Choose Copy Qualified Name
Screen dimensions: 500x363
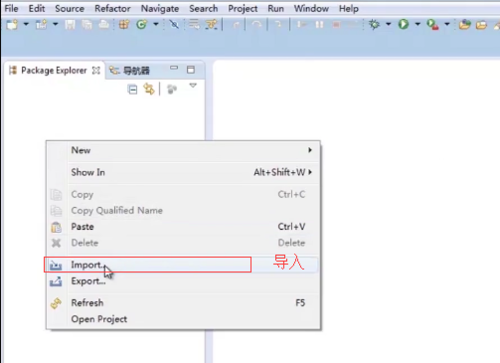tap(183, 211)
